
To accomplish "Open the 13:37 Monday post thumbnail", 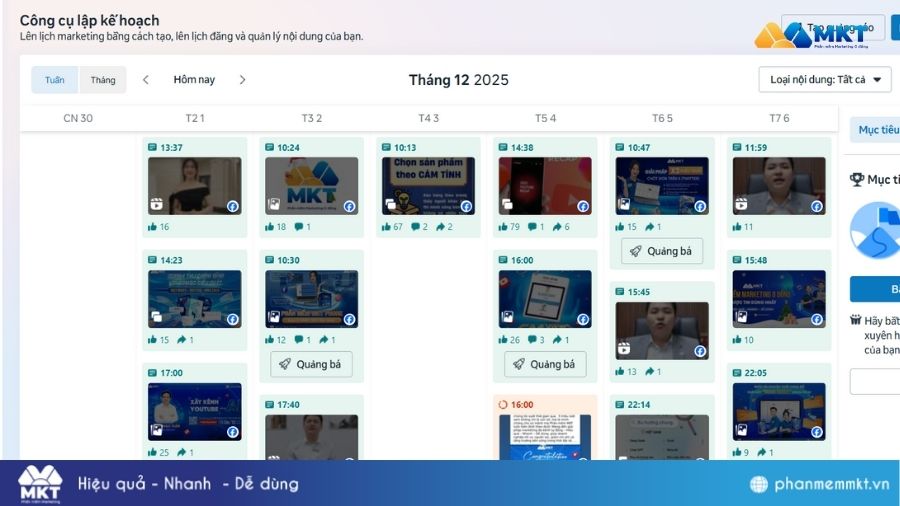I will pos(195,186).
